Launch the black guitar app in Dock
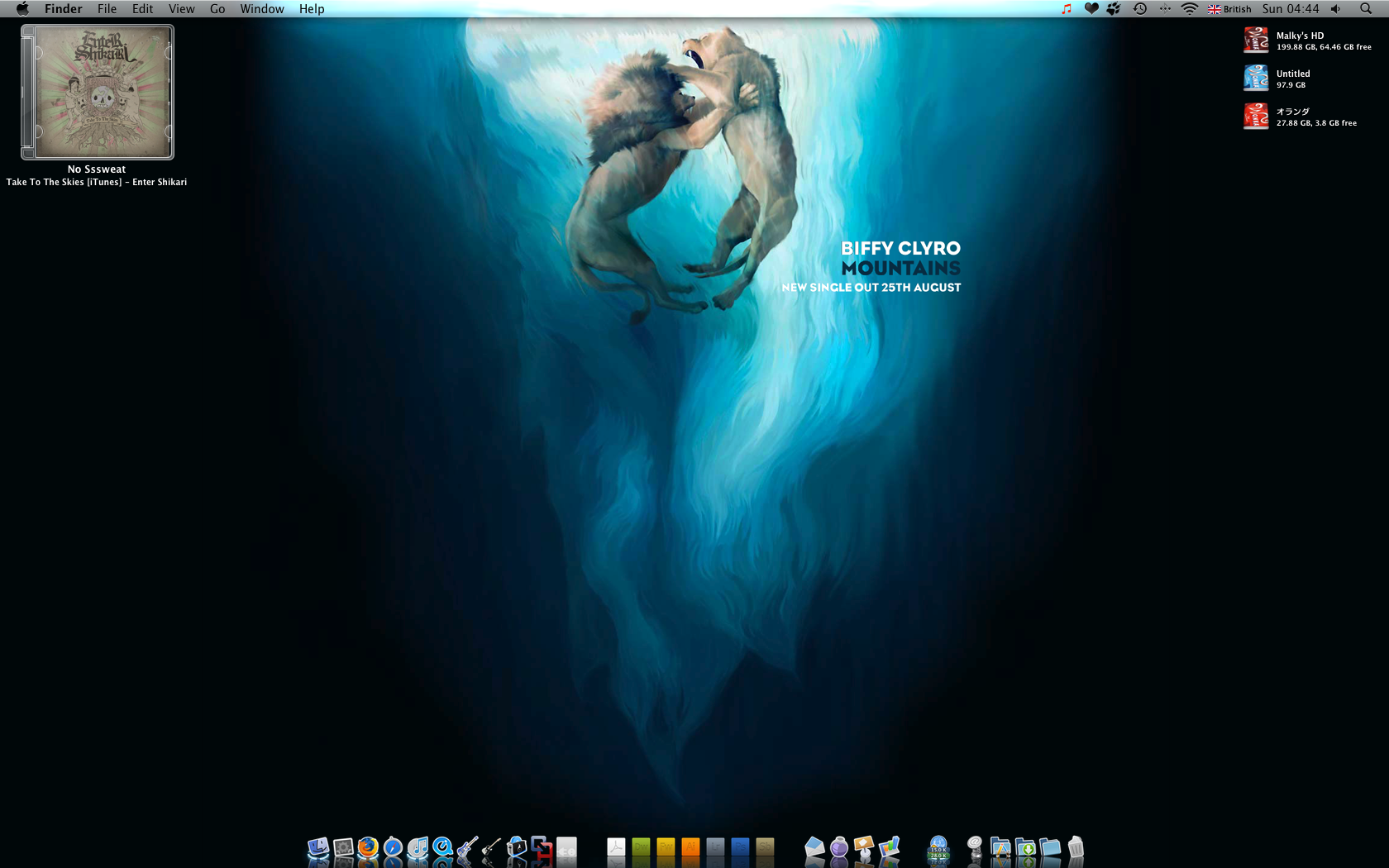1389x868 pixels. pos(492,848)
